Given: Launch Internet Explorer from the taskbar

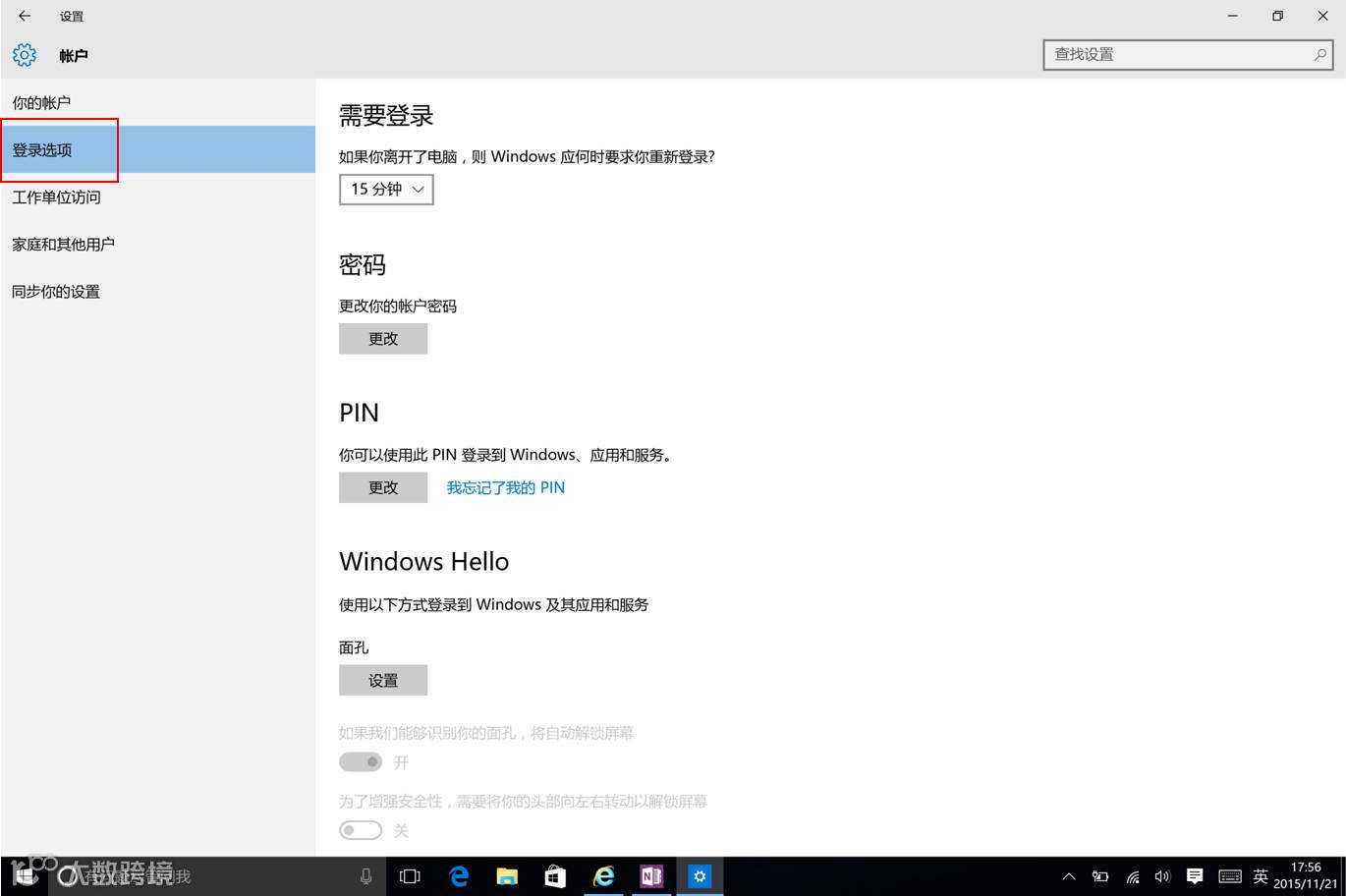Looking at the screenshot, I should [603, 876].
